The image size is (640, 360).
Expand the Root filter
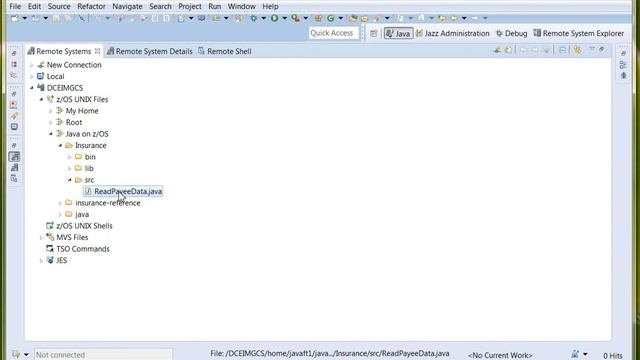coord(51,122)
